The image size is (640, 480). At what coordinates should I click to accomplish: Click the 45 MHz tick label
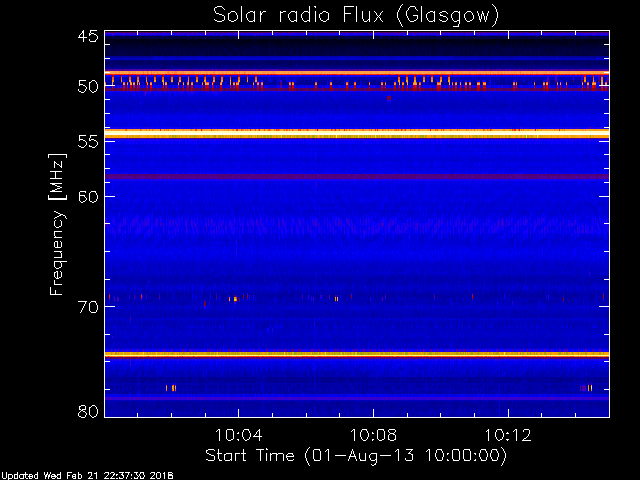click(x=87, y=37)
